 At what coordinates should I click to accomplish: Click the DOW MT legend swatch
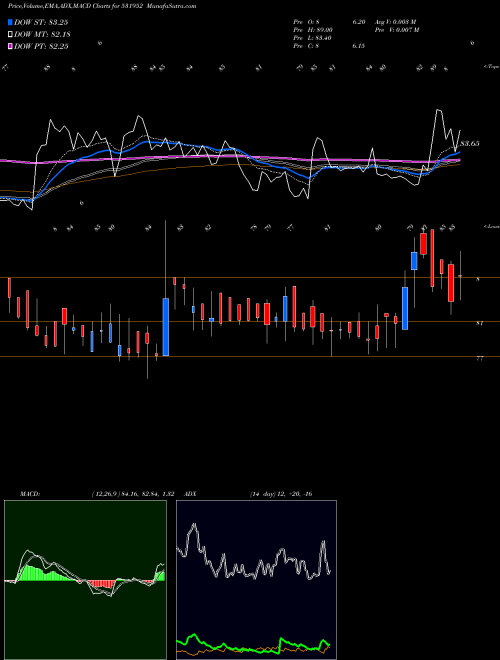[x=10, y=34]
